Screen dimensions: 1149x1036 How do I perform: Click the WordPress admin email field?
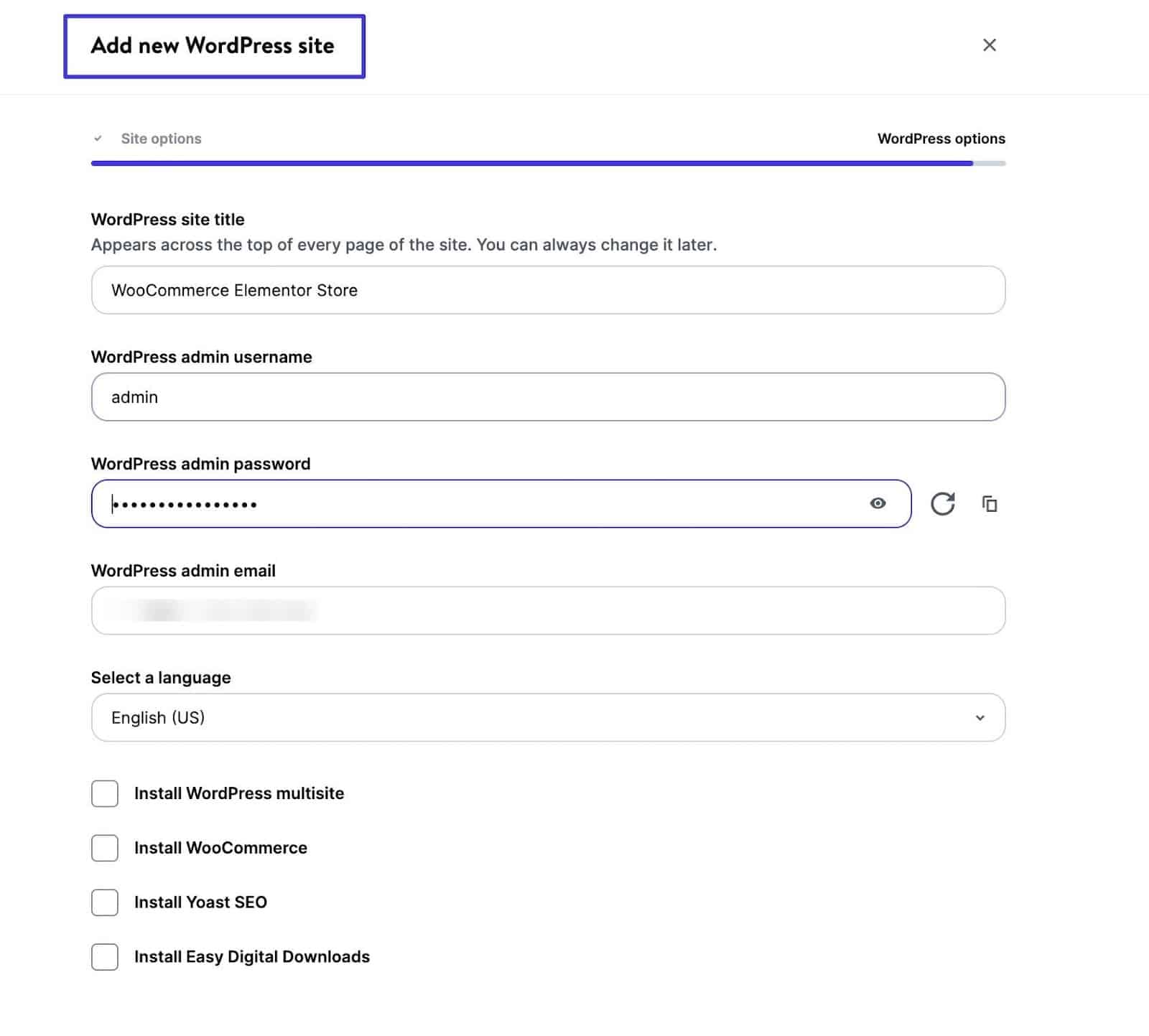pos(547,610)
